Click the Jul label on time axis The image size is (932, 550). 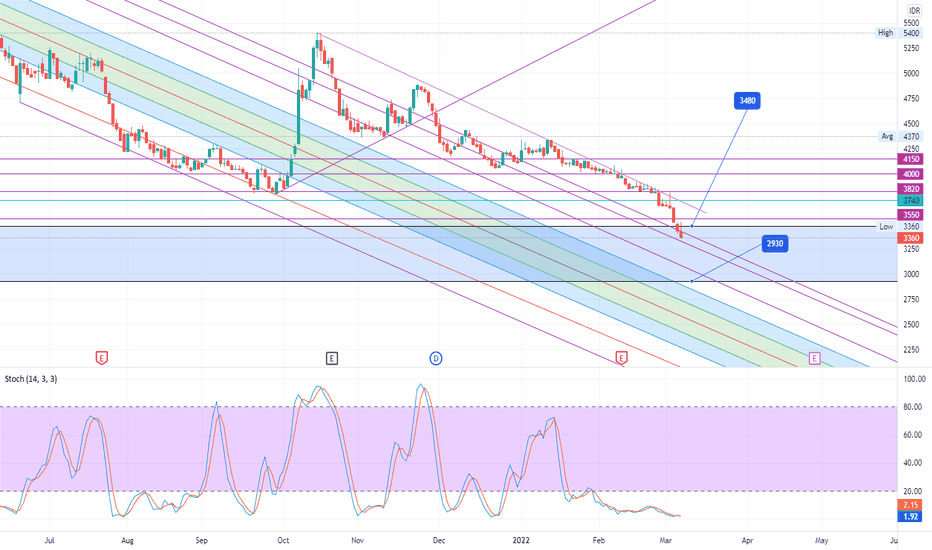(x=49, y=540)
